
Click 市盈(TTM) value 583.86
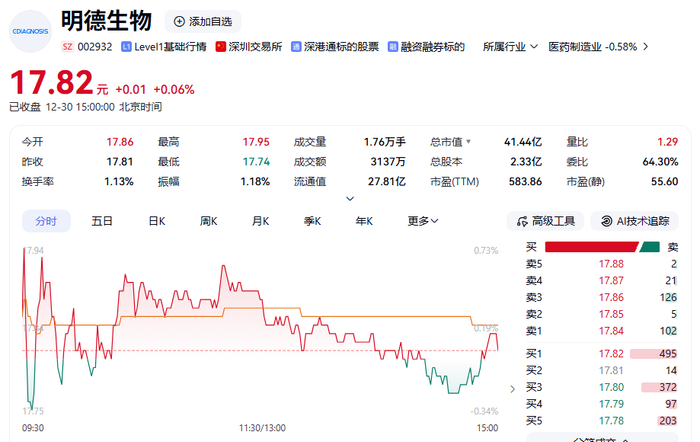pyautogui.click(x=525, y=182)
